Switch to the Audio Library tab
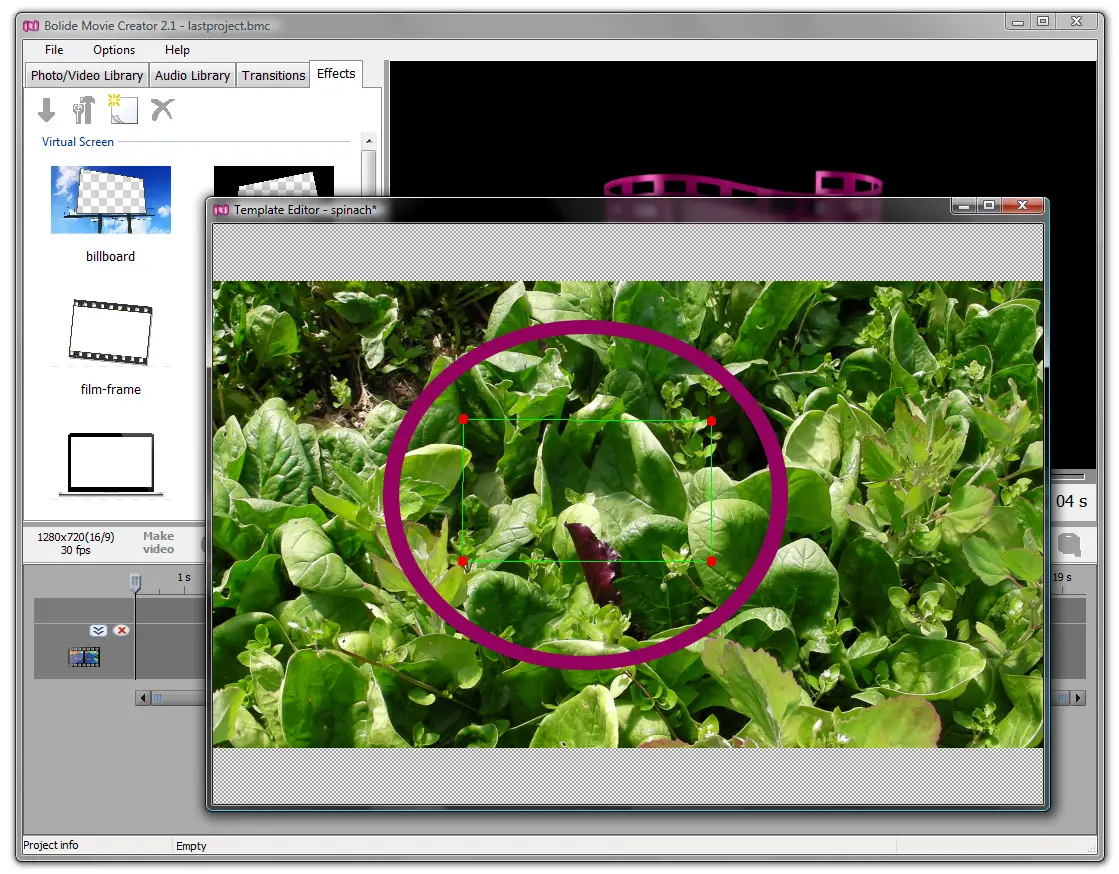The image size is (1119, 874). 192,75
